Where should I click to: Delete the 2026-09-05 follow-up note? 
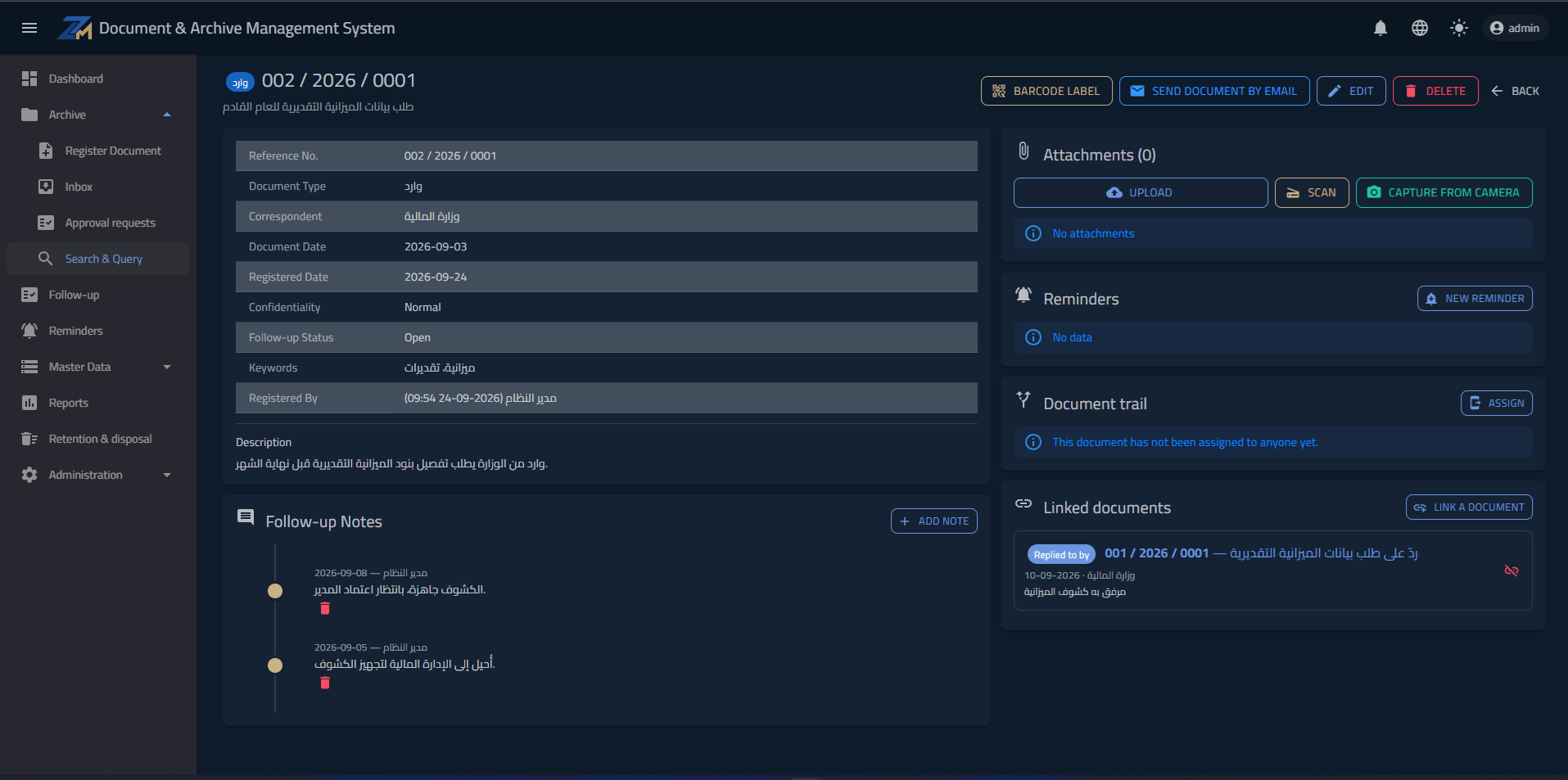pyautogui.click(x=325, y=683)
